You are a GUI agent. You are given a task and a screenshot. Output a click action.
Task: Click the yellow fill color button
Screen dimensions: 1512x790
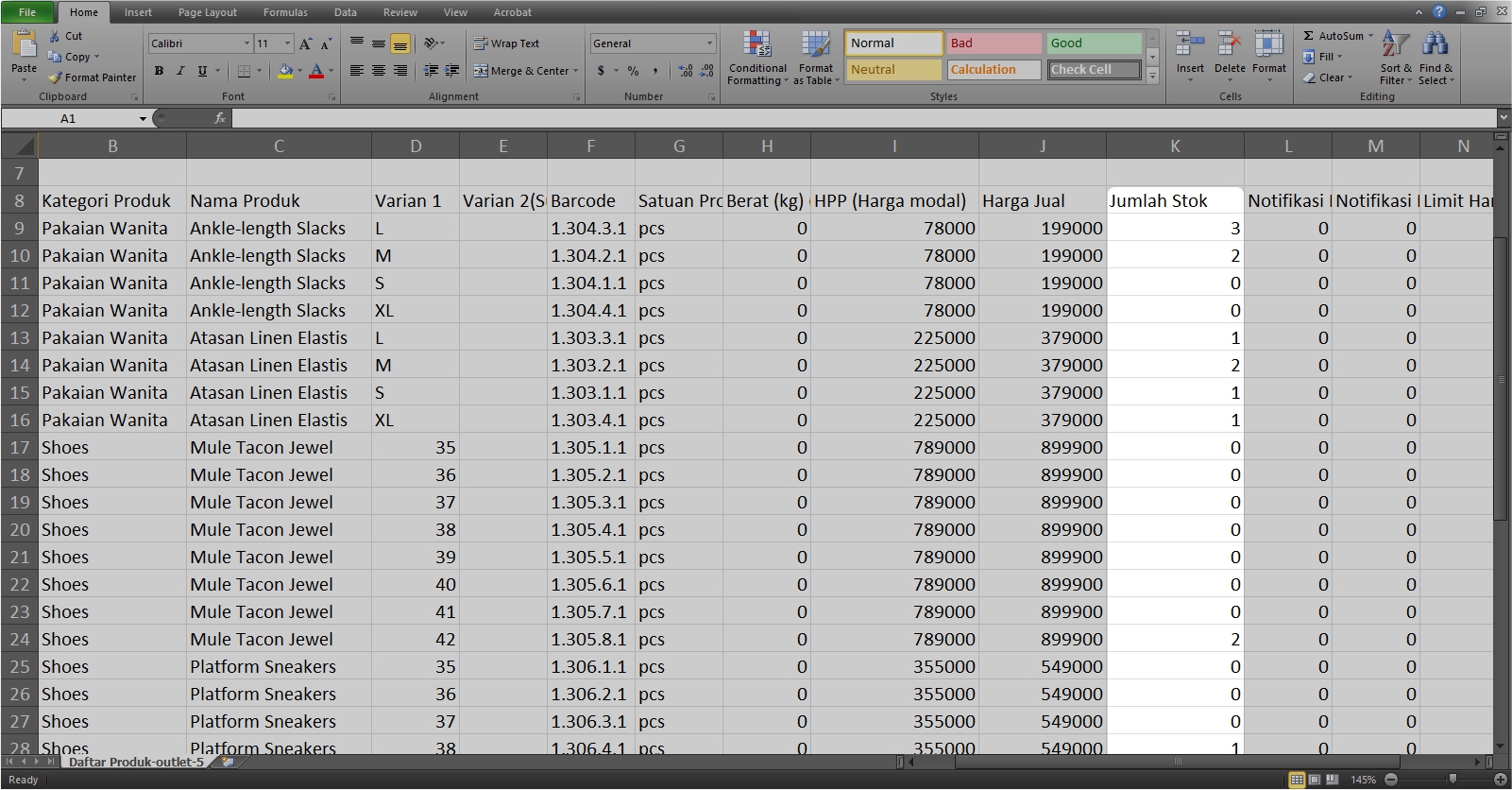pos(284,71)
